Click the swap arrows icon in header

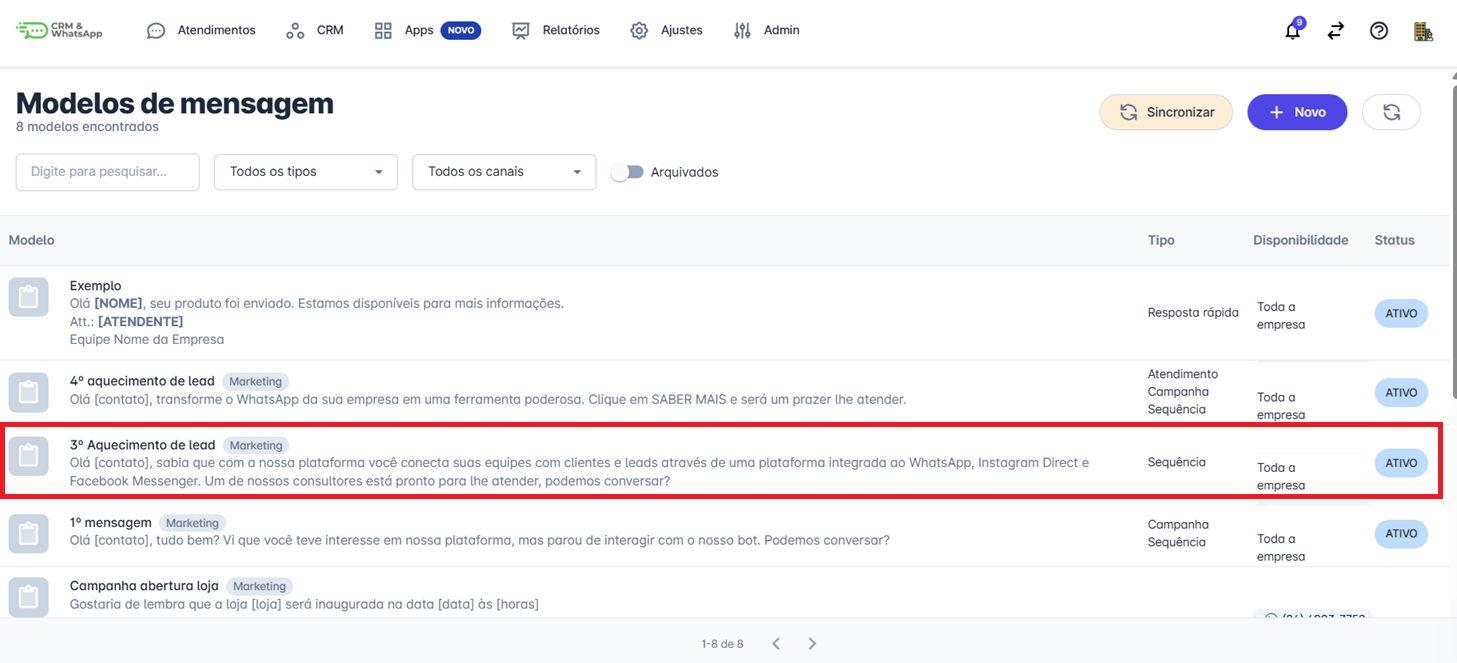coord(1336,31)
